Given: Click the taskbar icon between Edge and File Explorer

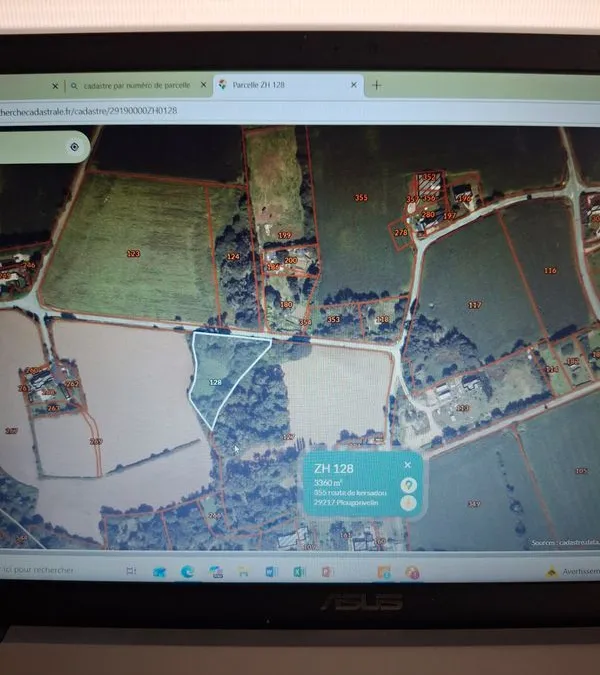Looking at the screenshot, I should click(x=216, y=572).
